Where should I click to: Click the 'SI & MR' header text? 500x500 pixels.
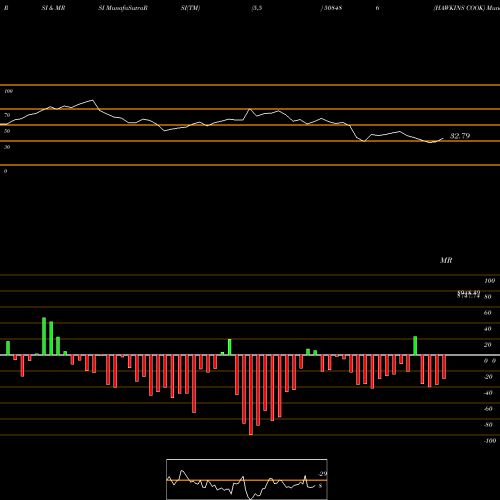[53, 8]
